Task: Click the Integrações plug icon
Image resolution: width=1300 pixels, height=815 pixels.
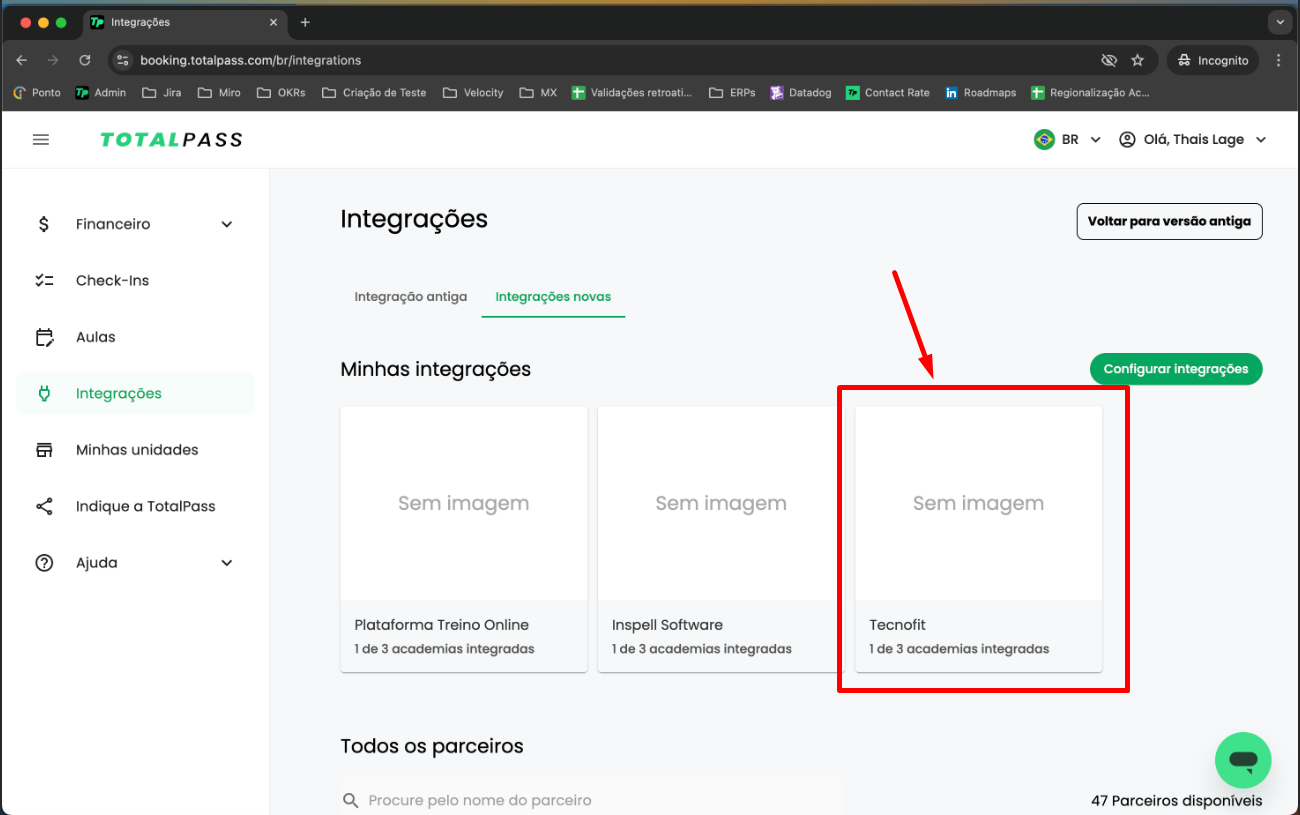Action: tap(44, 394)
